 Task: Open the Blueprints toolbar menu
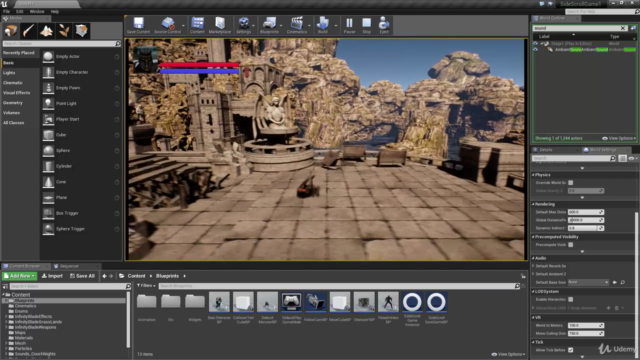click(x=269, y=25)
